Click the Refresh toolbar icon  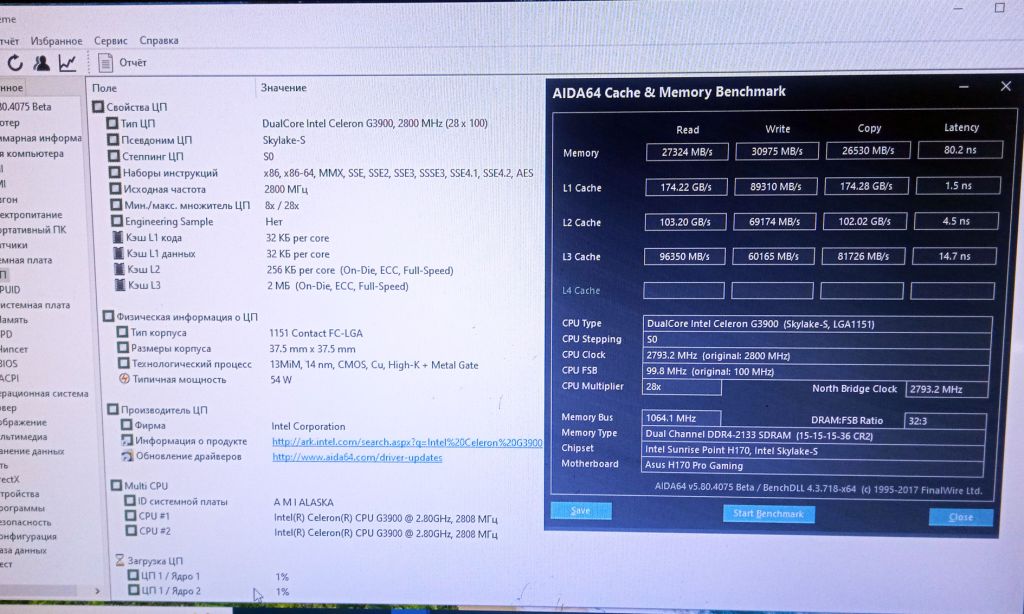click(x=15, y=63)
